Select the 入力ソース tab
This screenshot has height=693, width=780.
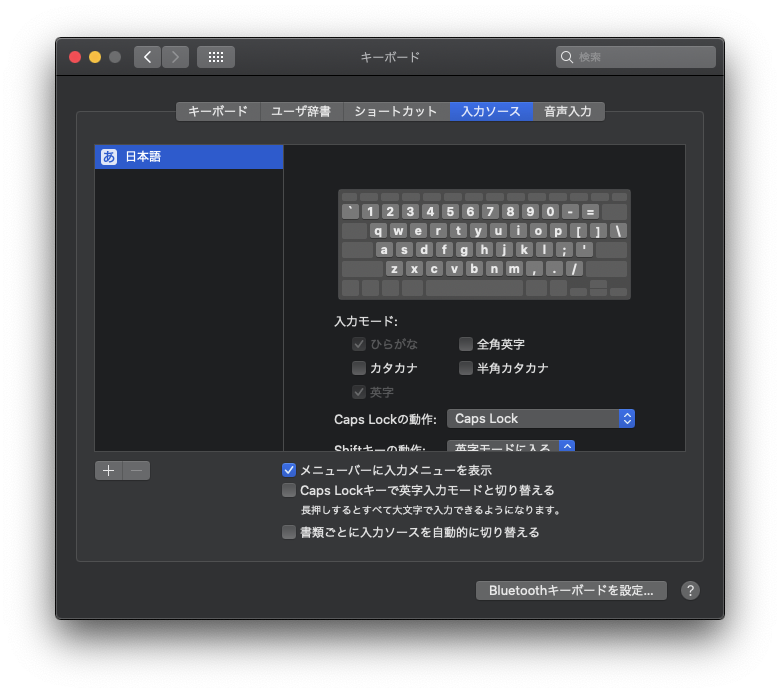pos(491,111)
